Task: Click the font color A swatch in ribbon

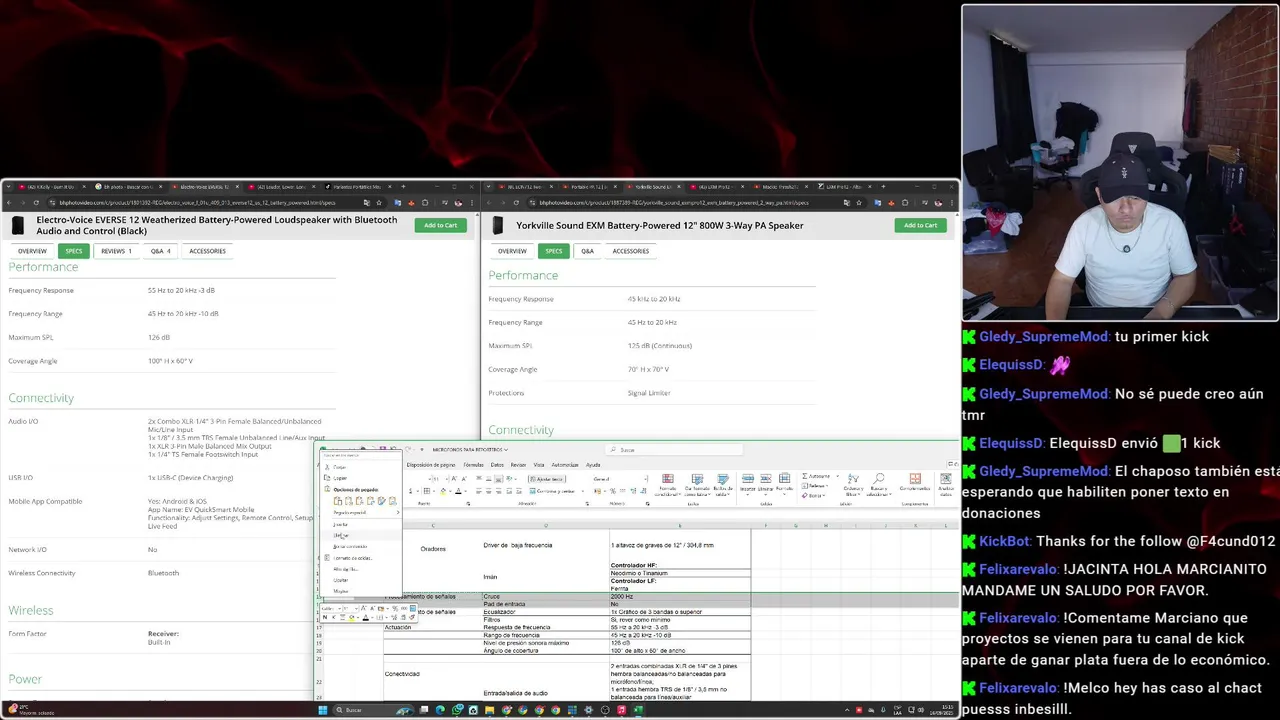Action: tap(458, 491)
